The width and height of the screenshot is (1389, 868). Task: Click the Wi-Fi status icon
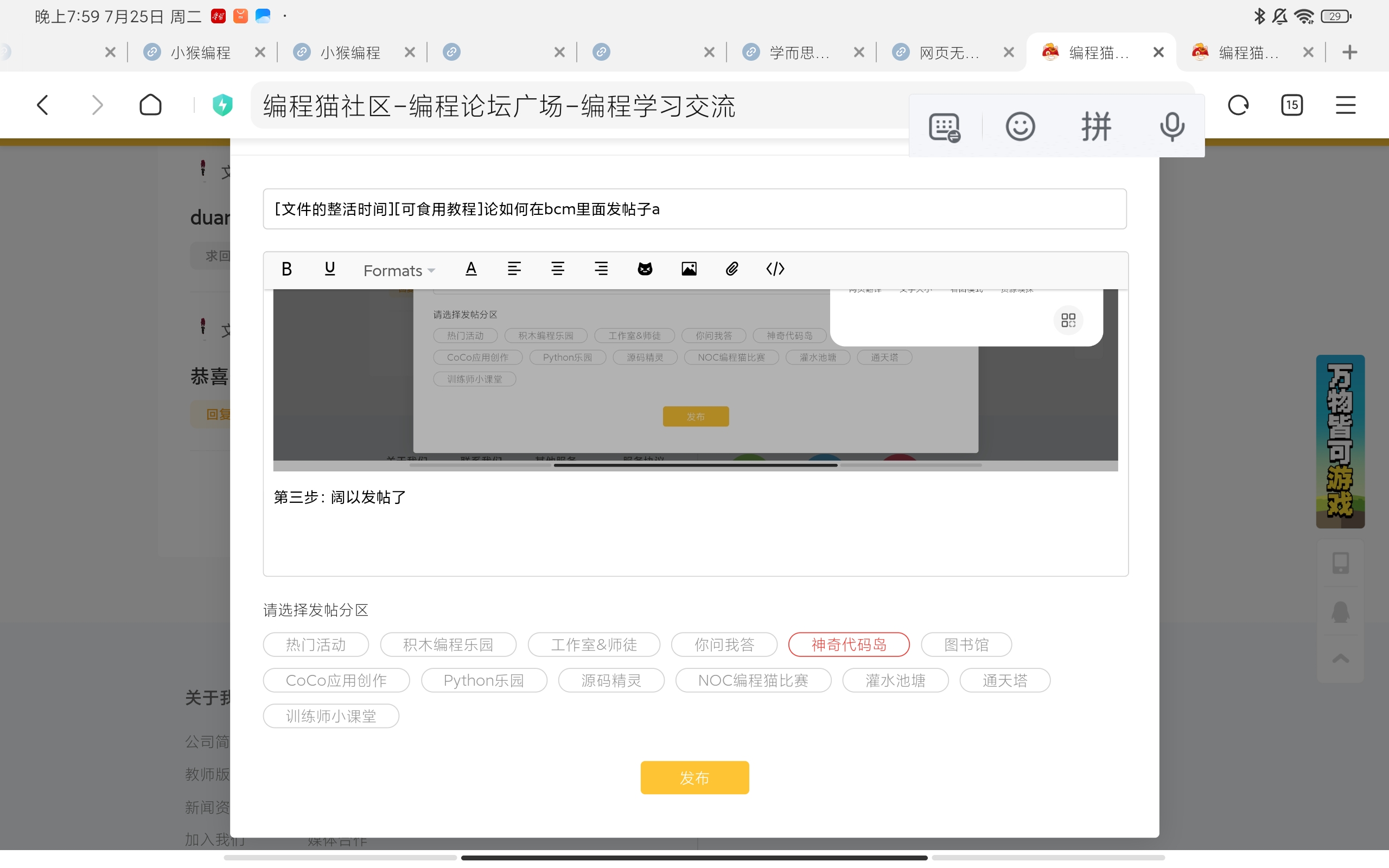[x=1304, y=16]
